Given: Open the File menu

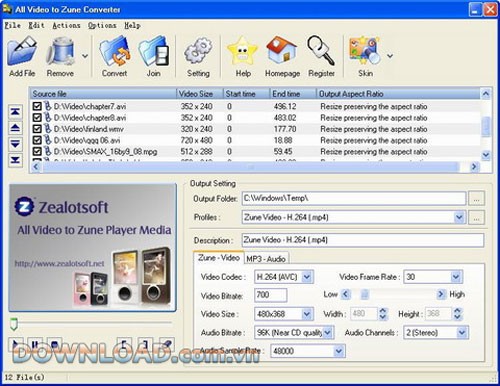Looking at the screenshot, I should click(13, 25).
